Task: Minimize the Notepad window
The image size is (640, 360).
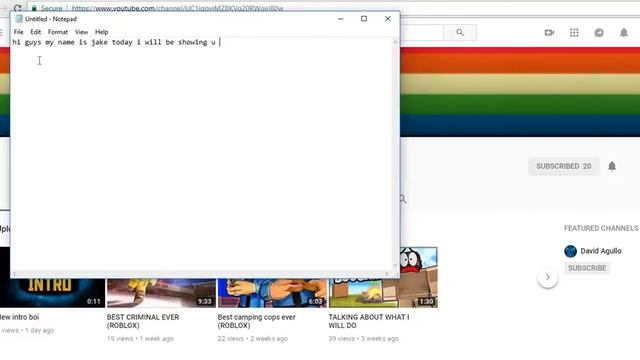Action: pyautogui.click(x=340, y=19)
